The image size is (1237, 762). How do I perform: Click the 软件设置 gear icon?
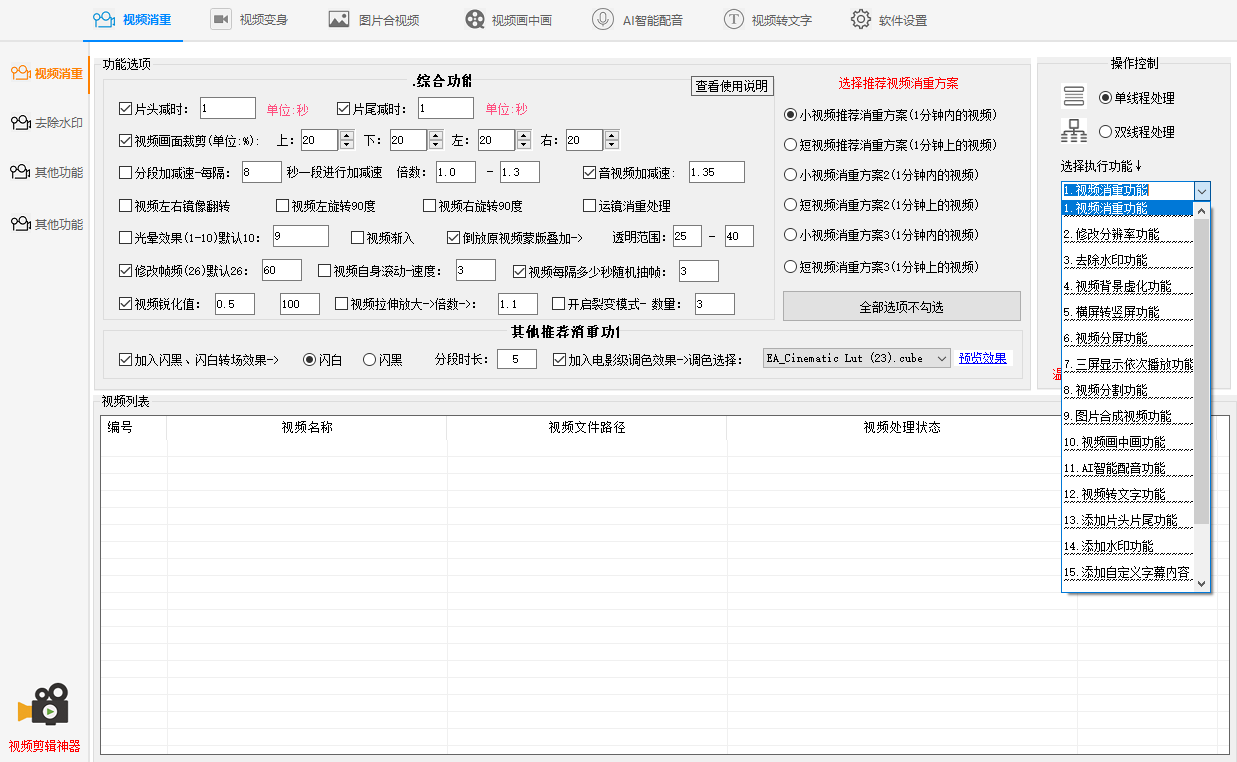[861, 19]
